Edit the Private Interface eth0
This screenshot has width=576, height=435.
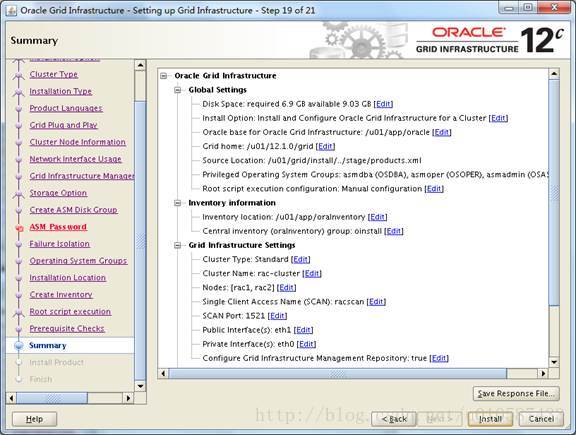[x=306, y=344]
